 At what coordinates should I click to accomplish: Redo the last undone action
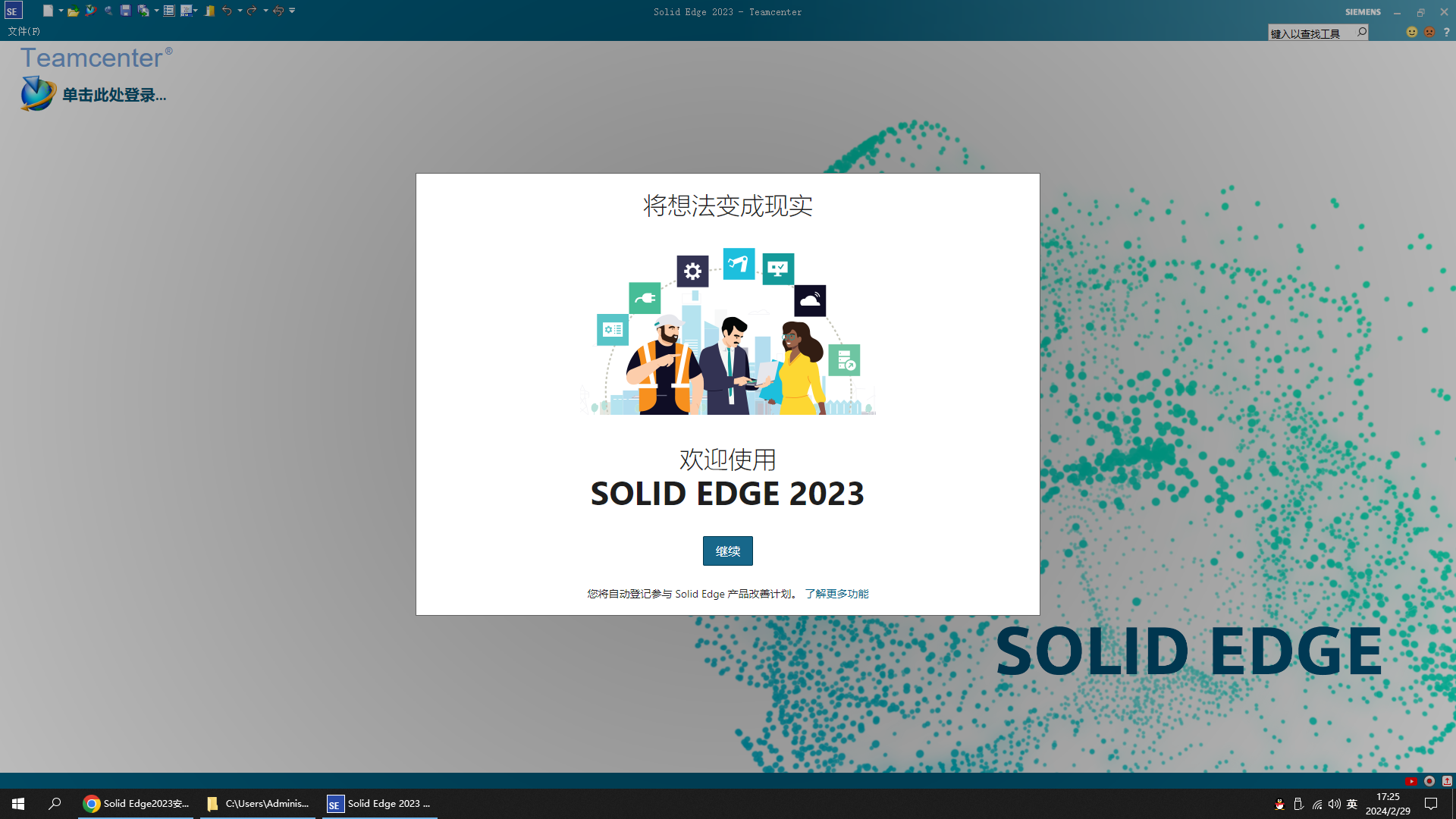(252, 11)
